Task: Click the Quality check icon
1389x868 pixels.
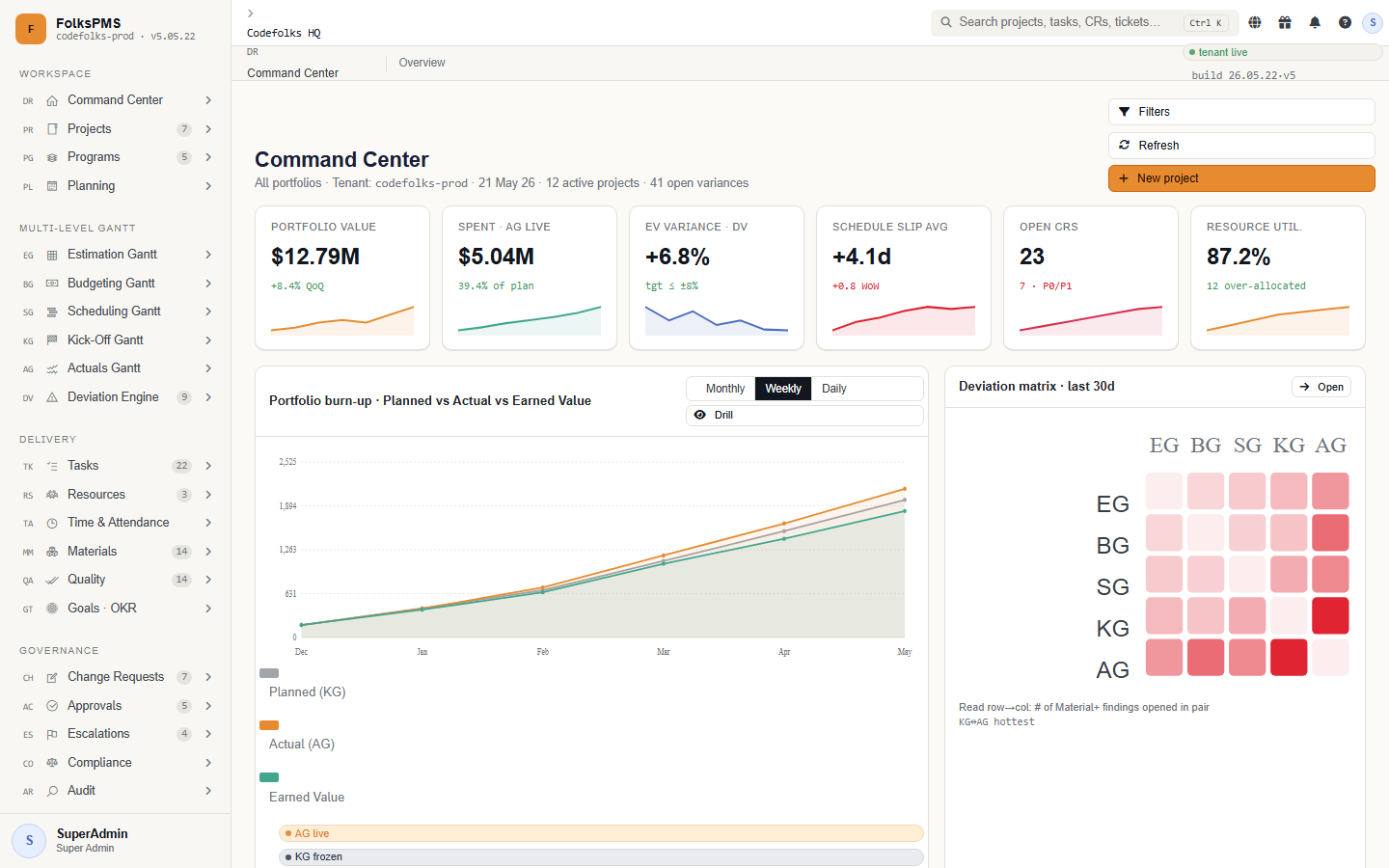Action: pos(52,580)
